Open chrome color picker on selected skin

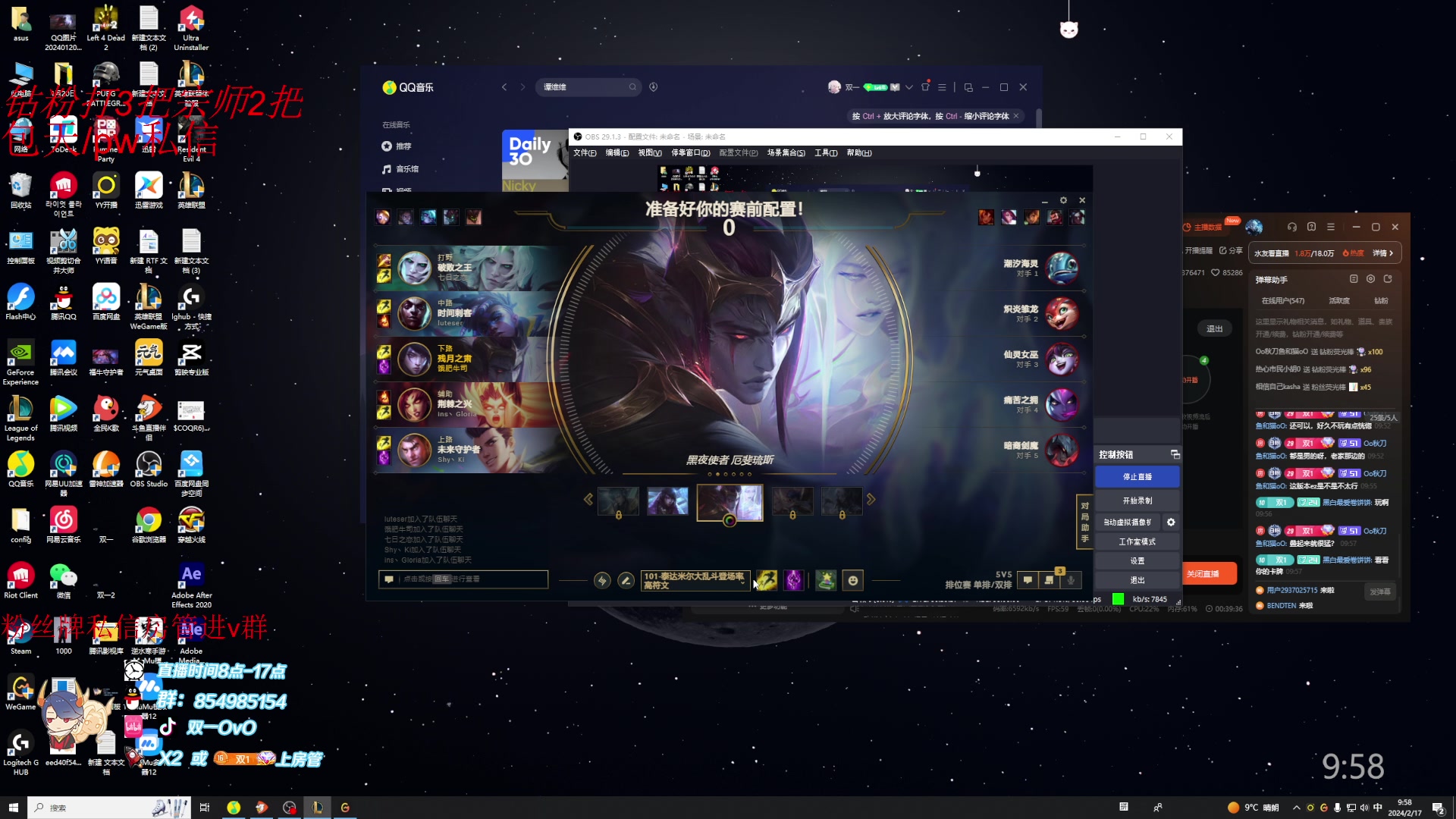pyautogui.click(x=730, y=520)
